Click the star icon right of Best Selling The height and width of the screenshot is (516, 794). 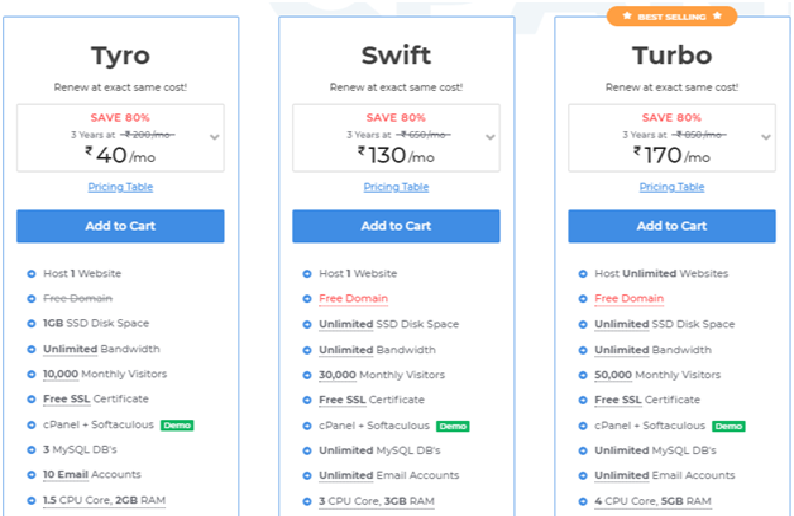(x=717, y=16)
